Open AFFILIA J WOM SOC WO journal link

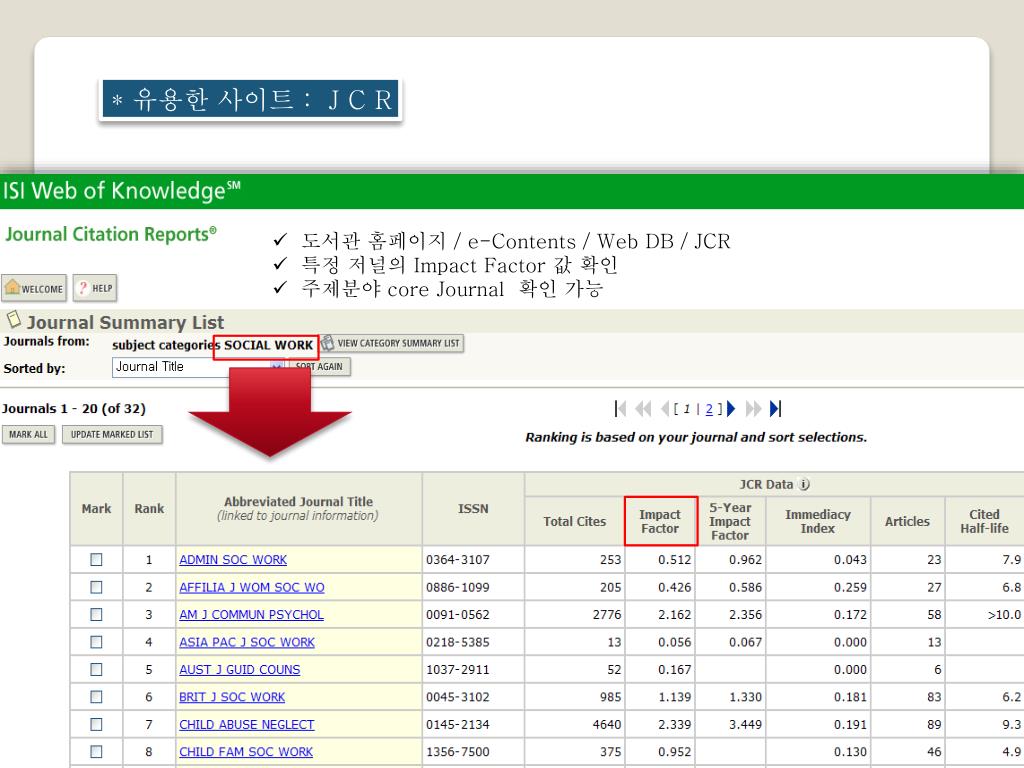click(252, 587)
